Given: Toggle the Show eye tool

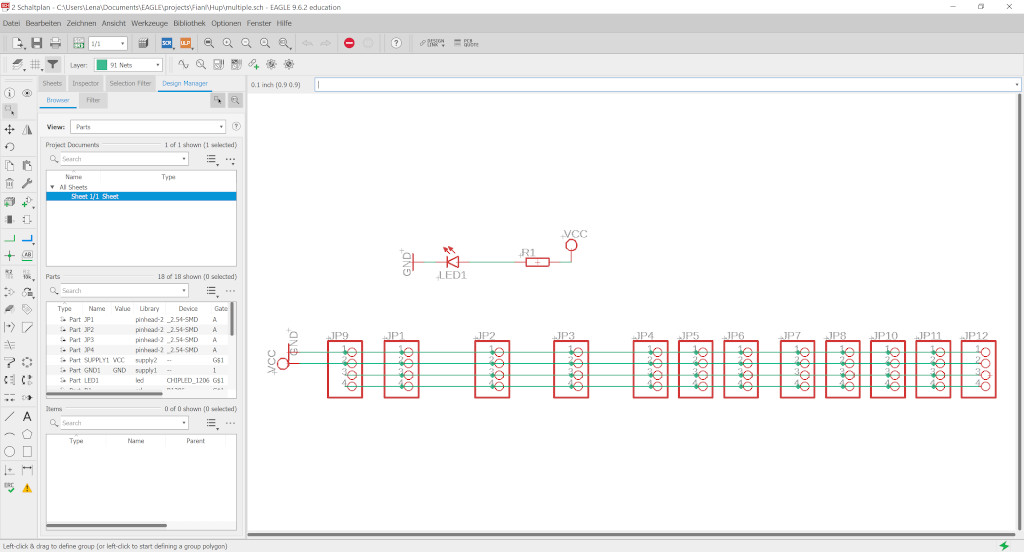Looking at the screenshot, I should click(27, 93).
